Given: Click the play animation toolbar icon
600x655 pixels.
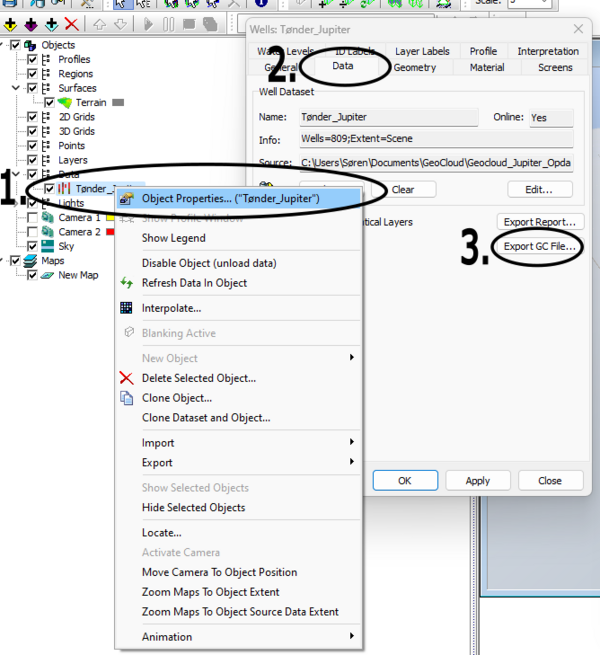Looking at the screenshot, I should (148, 24).
